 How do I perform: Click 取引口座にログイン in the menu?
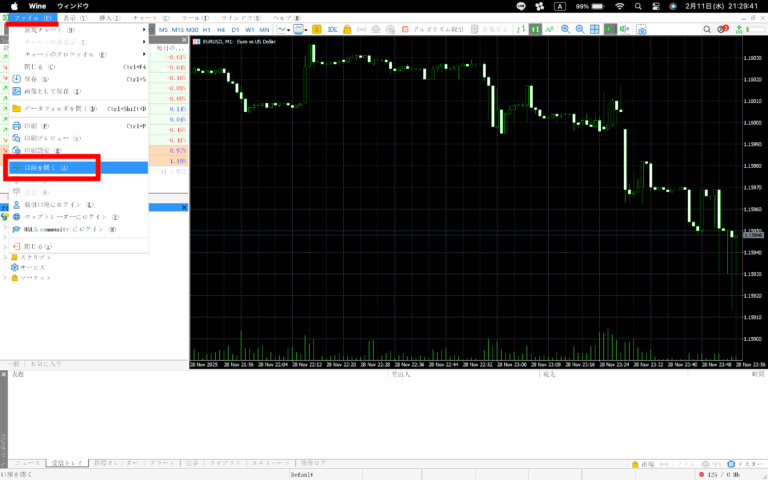pyautogui.click(x=58, y=204)
